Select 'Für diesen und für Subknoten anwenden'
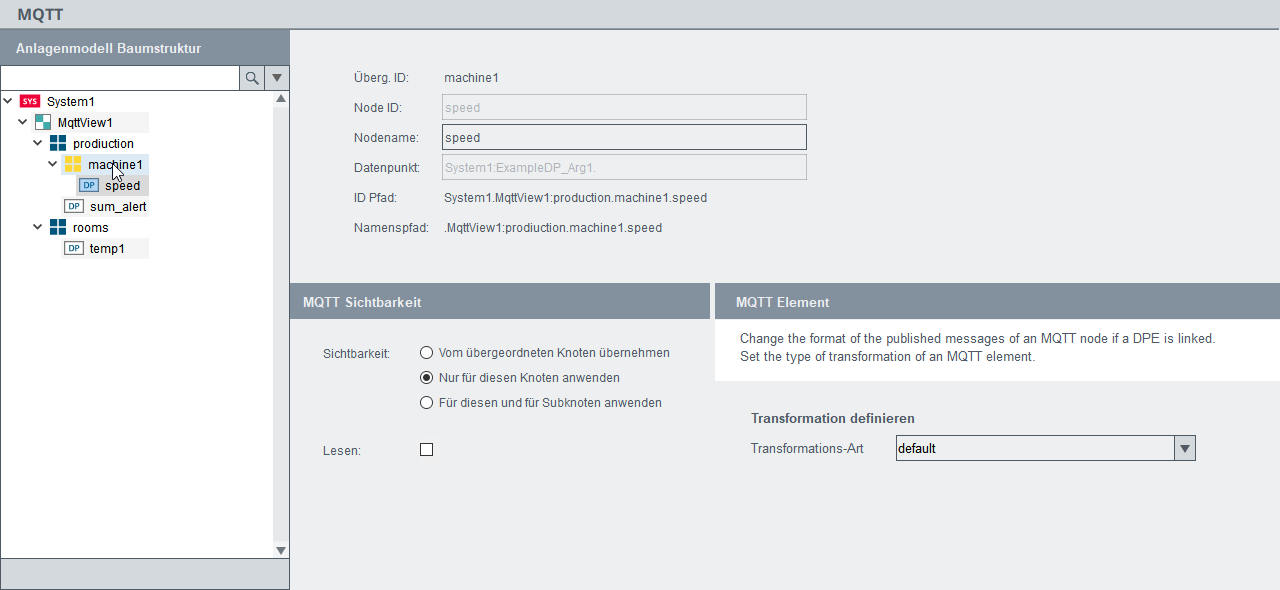Image resolution: width=1280 pixels, height=590 pixels. coord(426,402)
